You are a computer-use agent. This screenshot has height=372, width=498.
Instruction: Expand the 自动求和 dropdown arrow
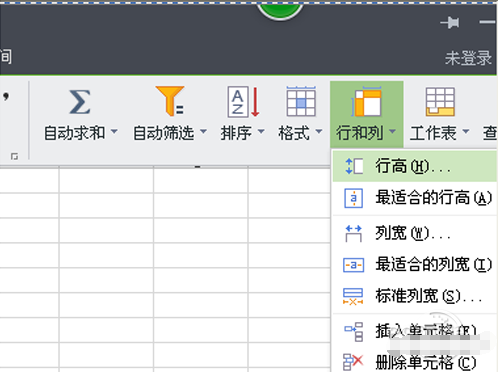point(114,131)
